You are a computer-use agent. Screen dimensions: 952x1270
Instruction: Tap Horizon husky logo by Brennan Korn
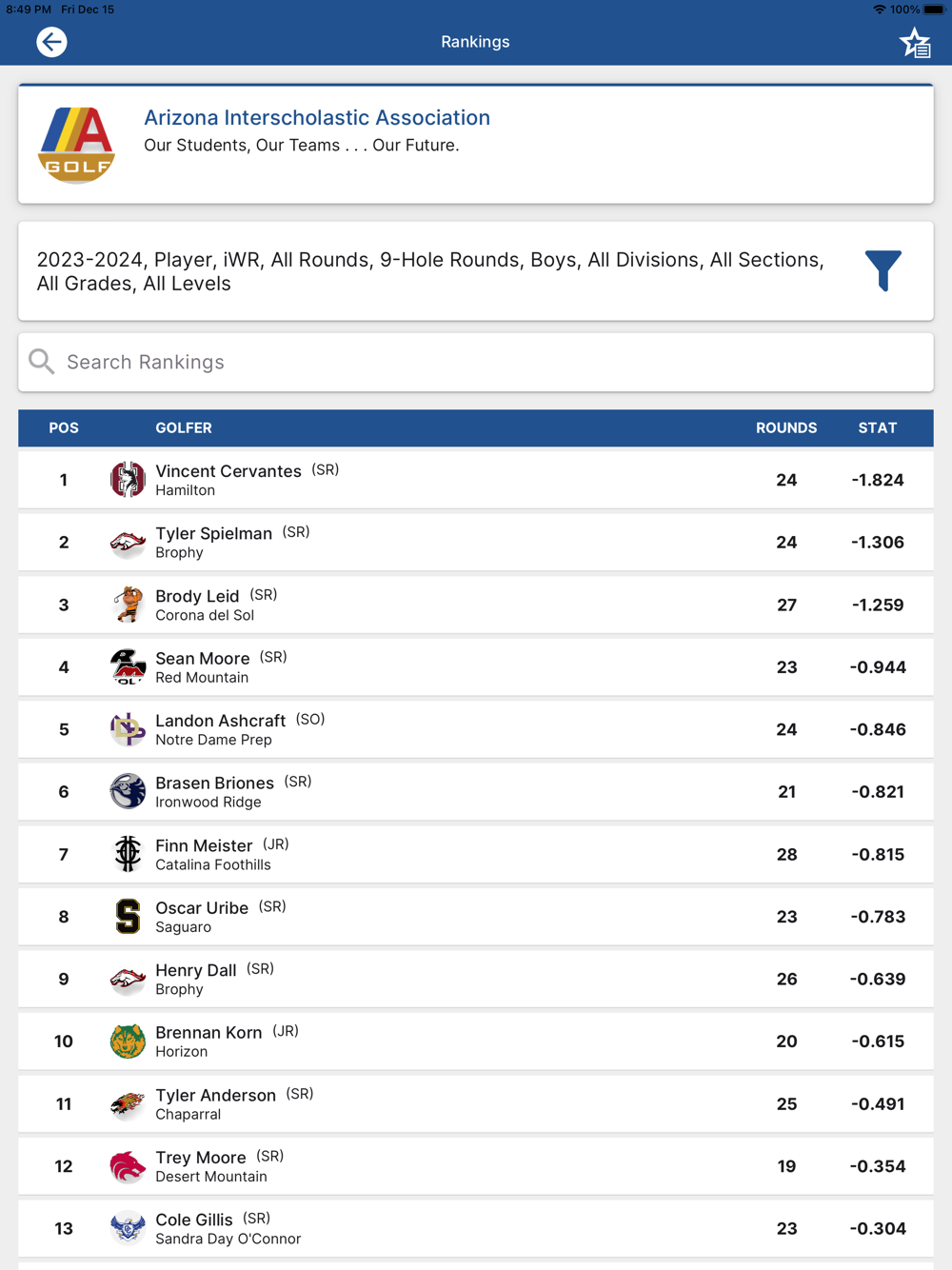point(128,1042)
